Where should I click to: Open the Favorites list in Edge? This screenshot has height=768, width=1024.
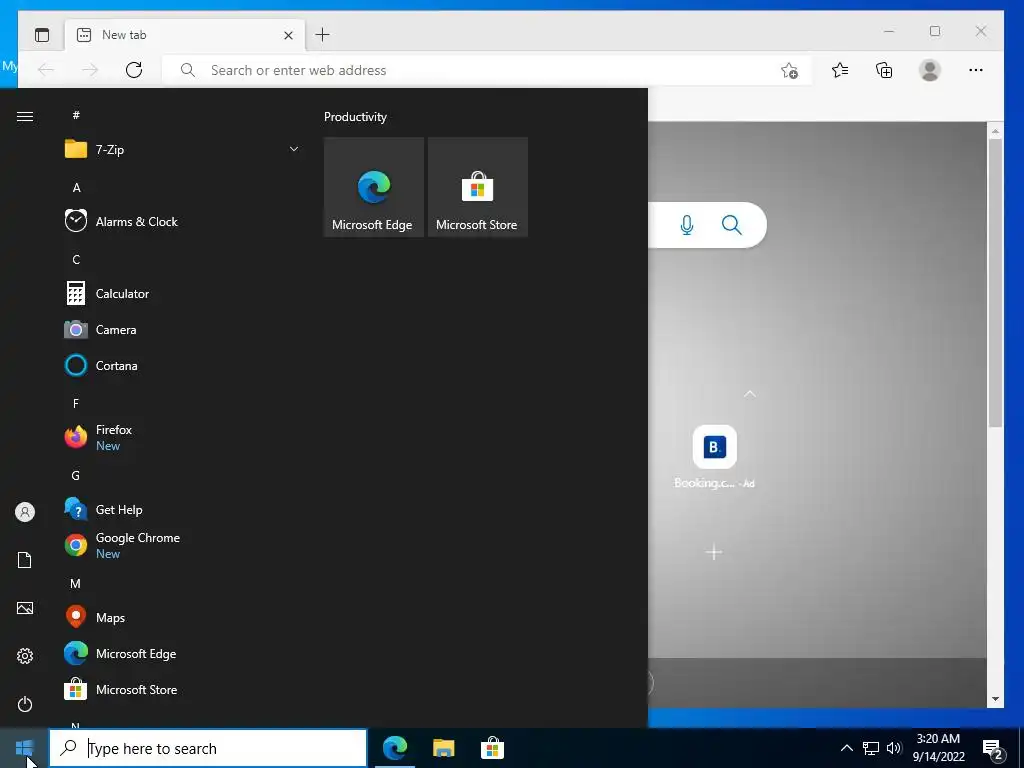click(840, 70)
